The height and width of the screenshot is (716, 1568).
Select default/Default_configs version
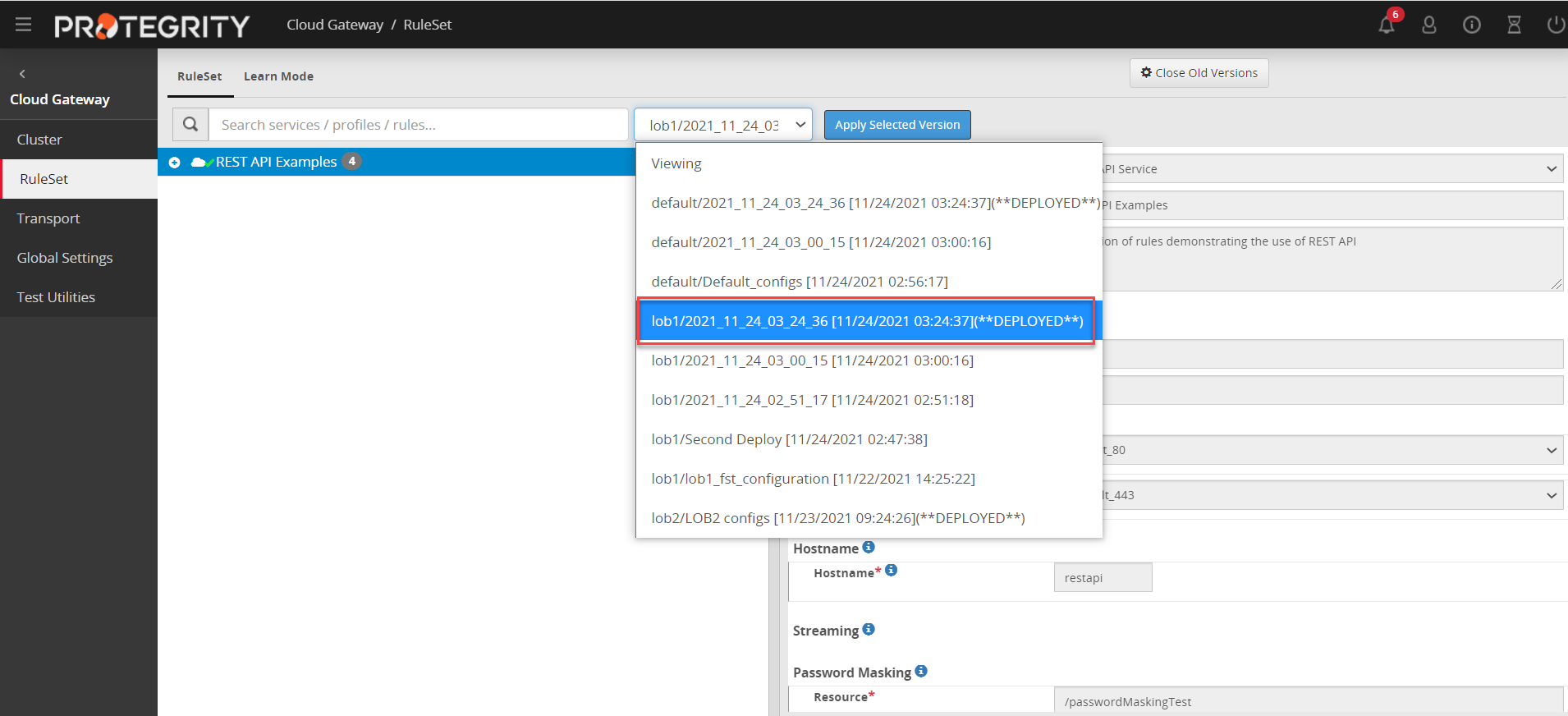869,282
